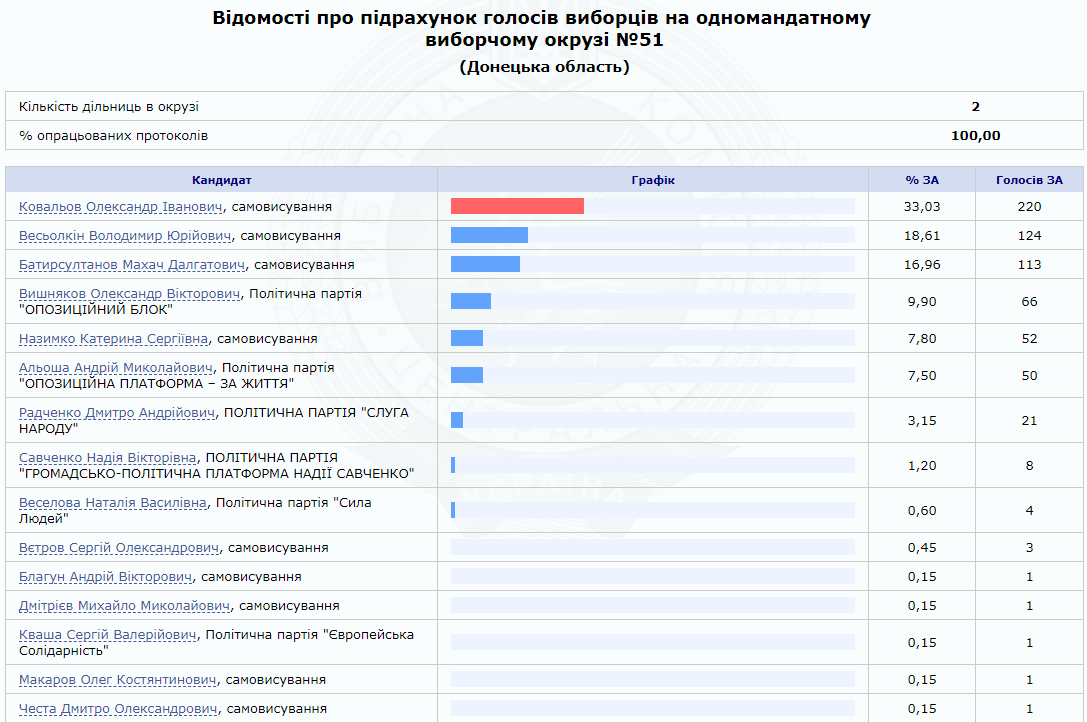Click candidate Весьолкін Володимир Юрійович

pos(125,236)
